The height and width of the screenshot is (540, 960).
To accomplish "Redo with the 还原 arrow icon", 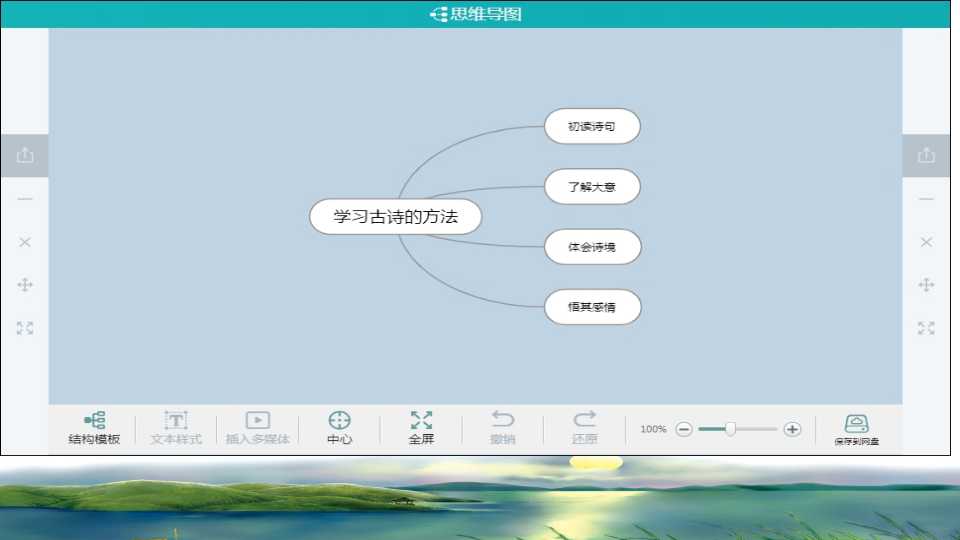I will click(584, 419).
